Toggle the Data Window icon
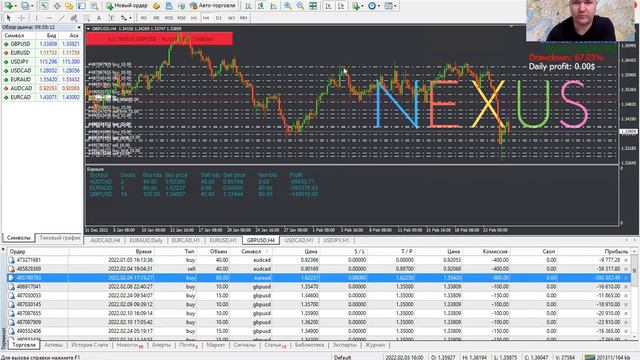 pyautogui.click(x=57, y=6)
